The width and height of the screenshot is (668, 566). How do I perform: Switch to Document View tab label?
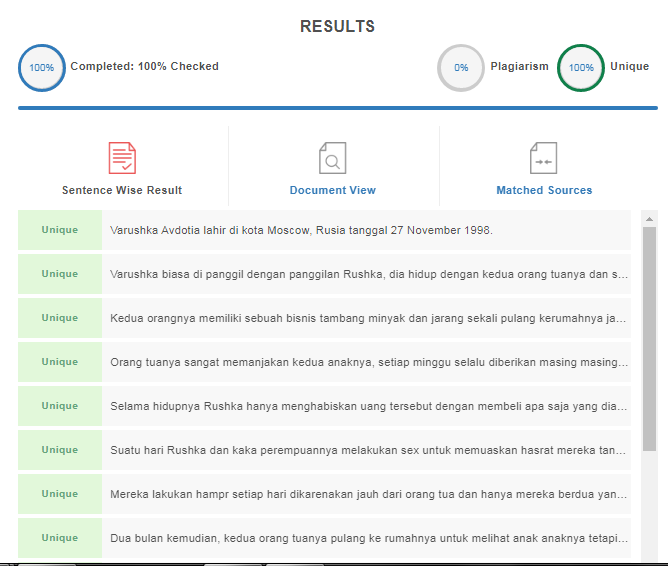tap(333, 190)
